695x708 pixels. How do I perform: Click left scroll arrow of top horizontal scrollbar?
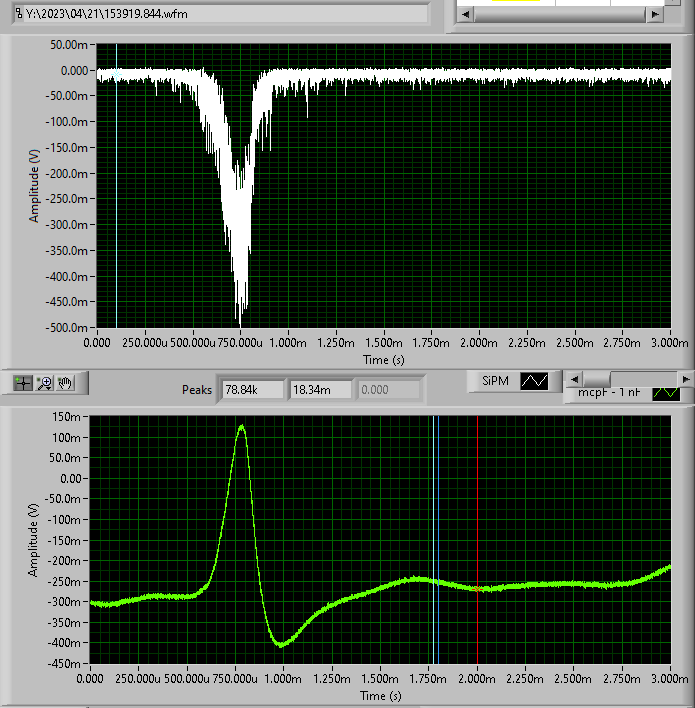(x=465, y=14)
